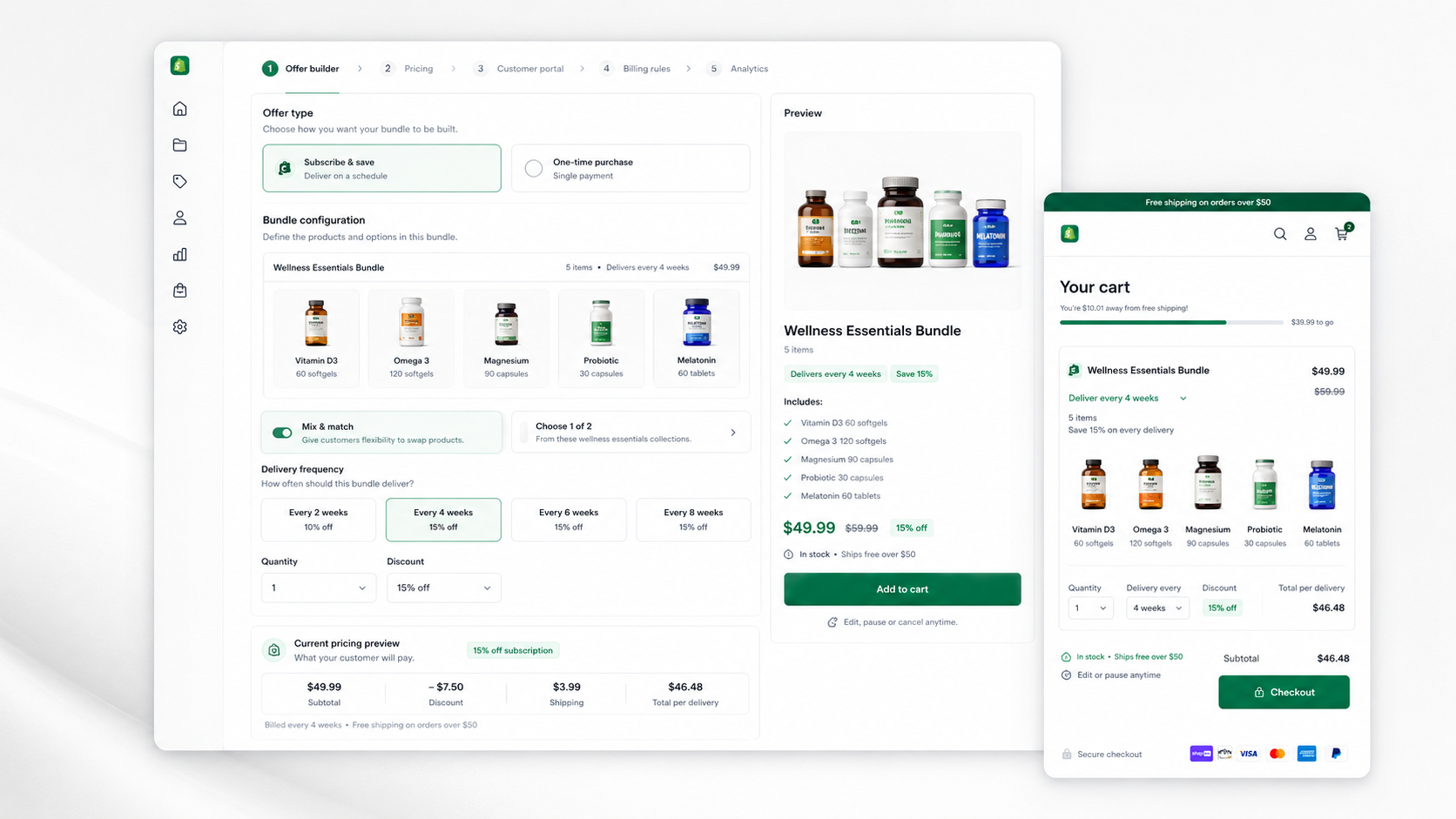This screenshot has height=819, width=1456.
Task: Open account icon in cart window
Action: (1310, 234)
